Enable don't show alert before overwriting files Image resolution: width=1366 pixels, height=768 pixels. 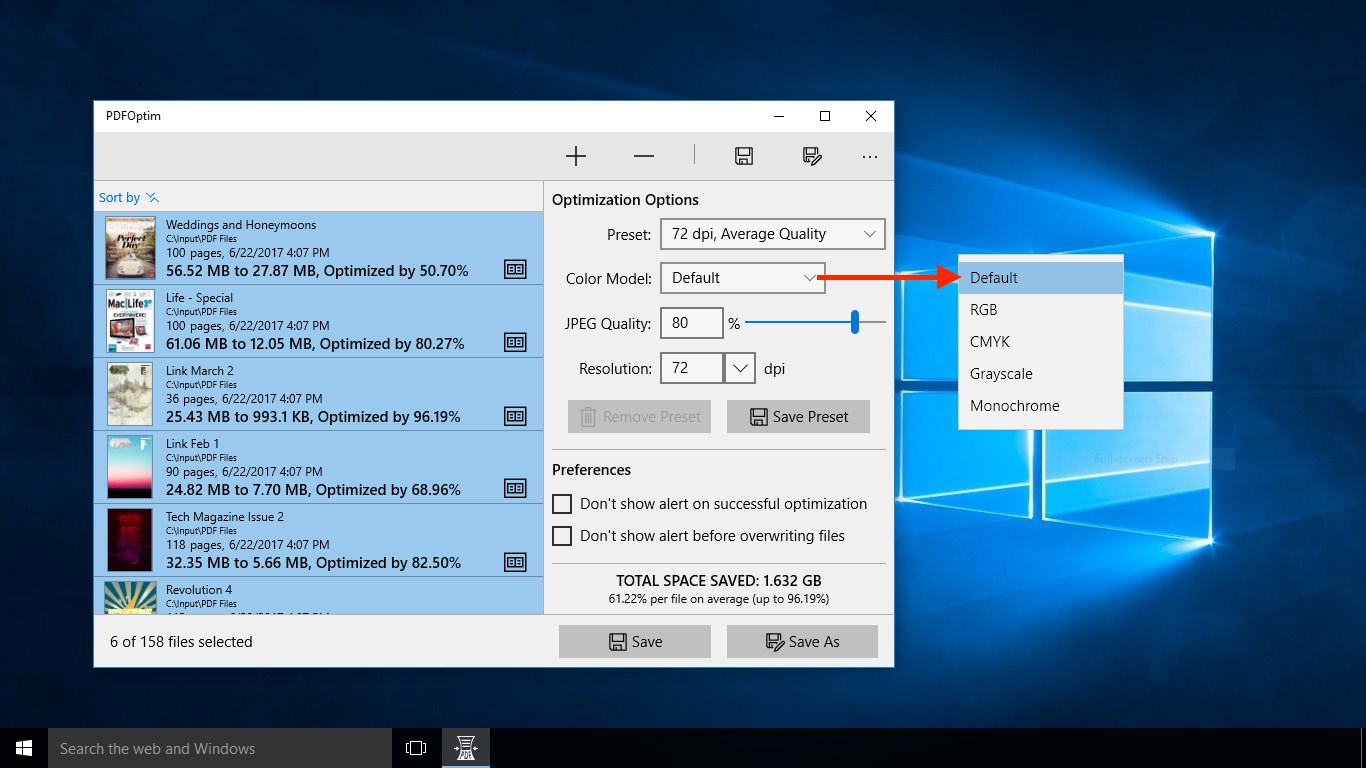tap(562, 536)
